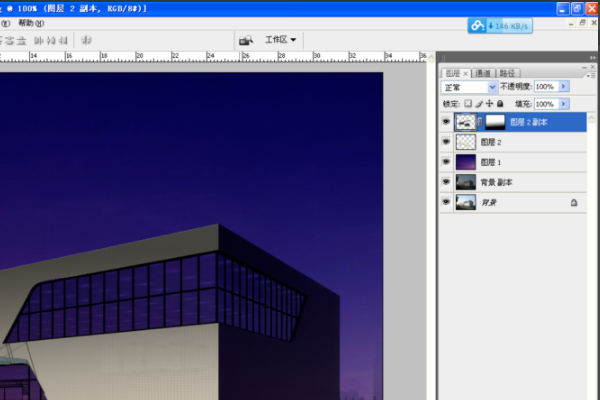Click the horizontal ruler at the top
600x400 pixels.
click(213, 56)
